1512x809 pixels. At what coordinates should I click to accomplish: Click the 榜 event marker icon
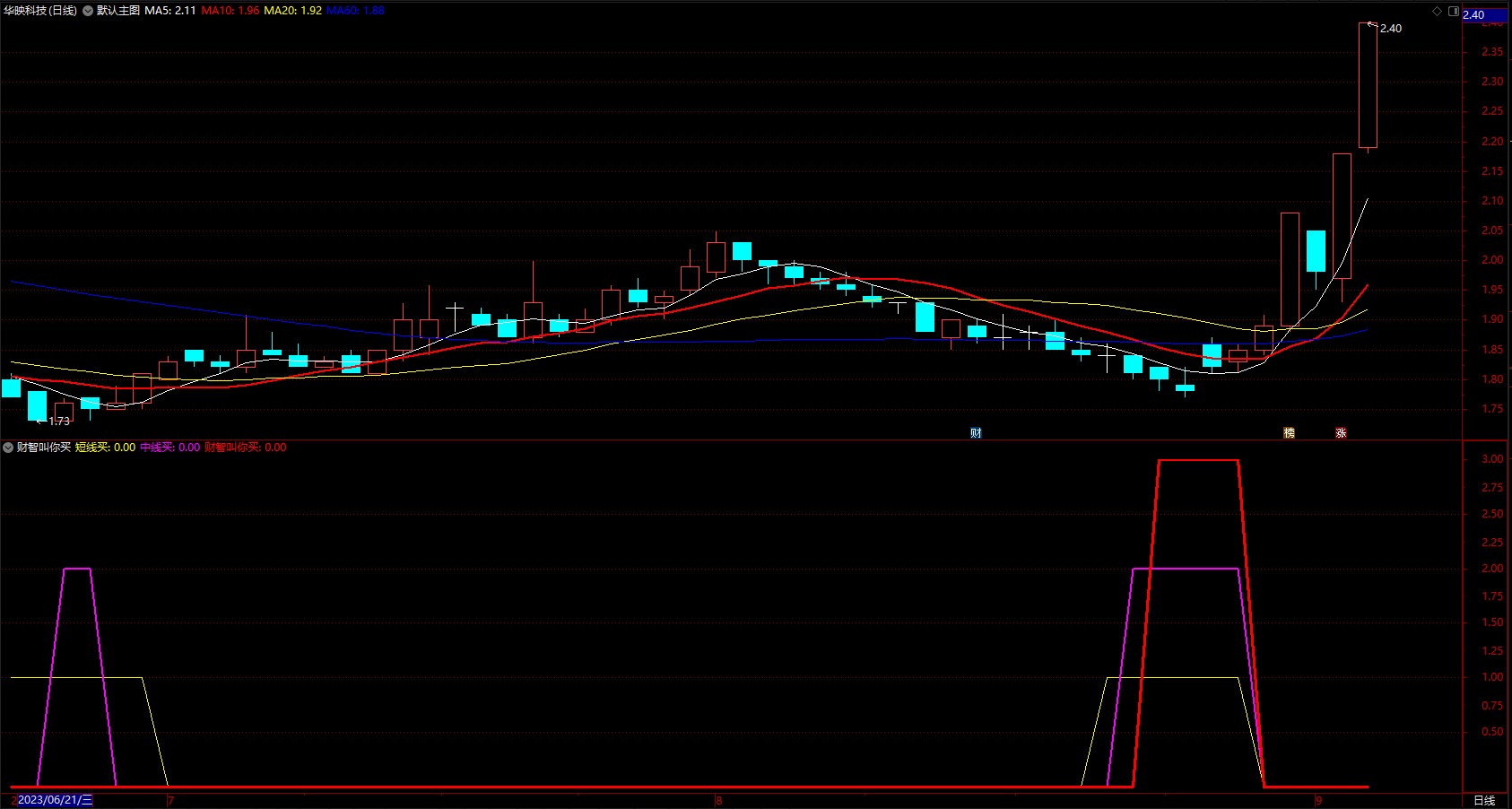click(1289, 433)
